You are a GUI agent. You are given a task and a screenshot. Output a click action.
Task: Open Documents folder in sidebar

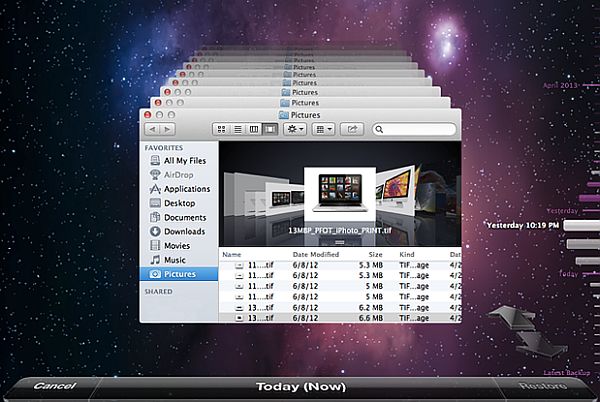click(179, 217)
